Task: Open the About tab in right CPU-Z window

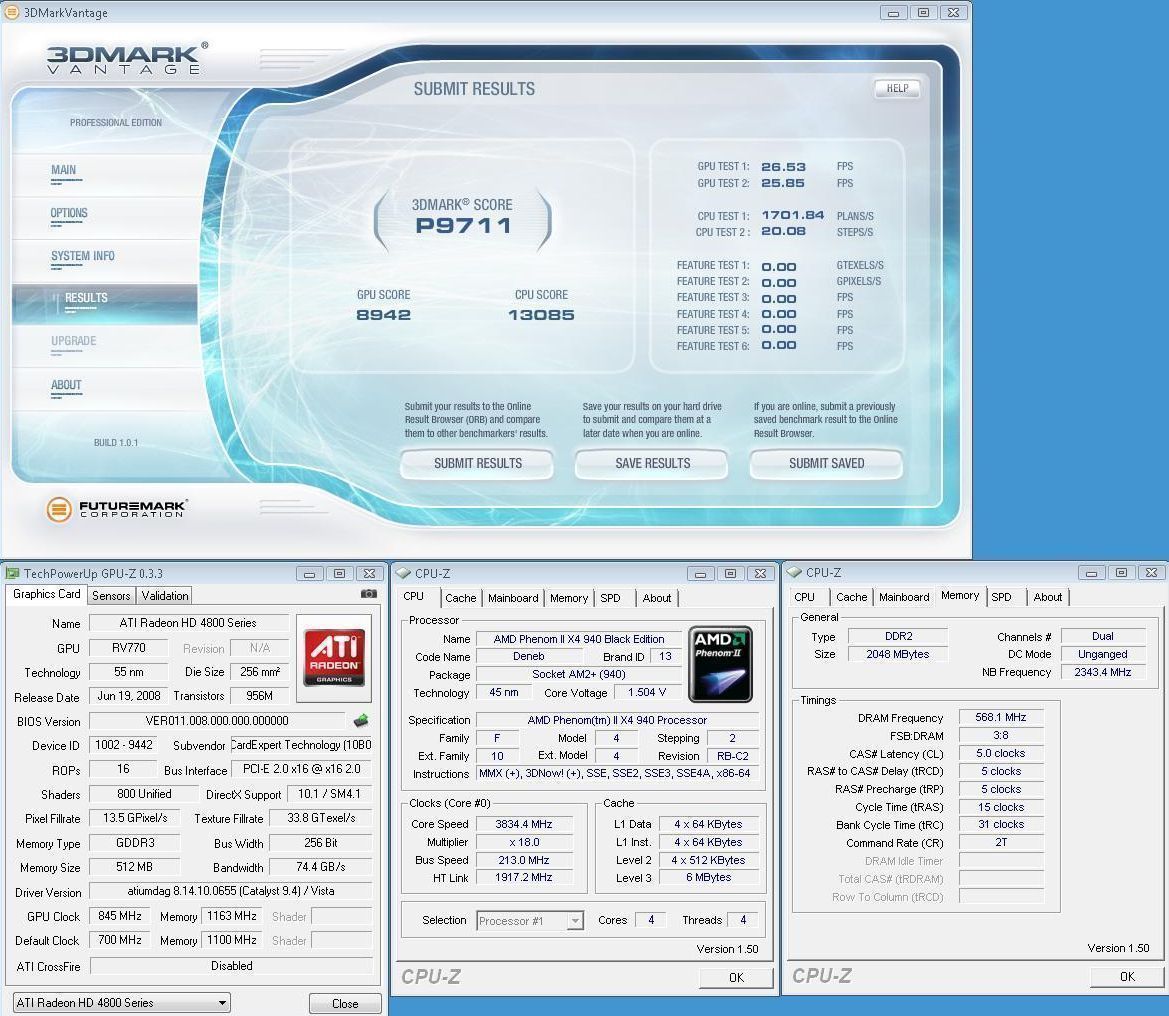Action: (1047, 597)
